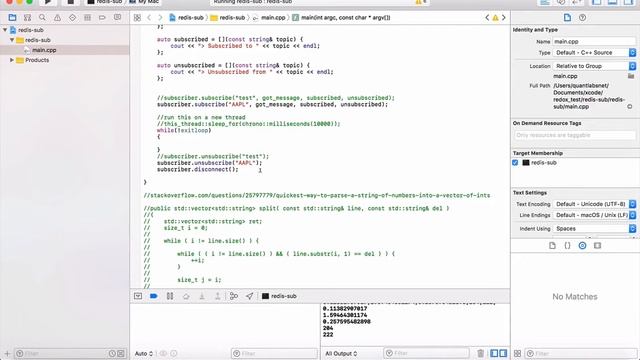Viewport: 640px width, 360px height.
Task: Open Debug View Hierarchy icon
Action: pyautogui.click(x=233, y=296)
